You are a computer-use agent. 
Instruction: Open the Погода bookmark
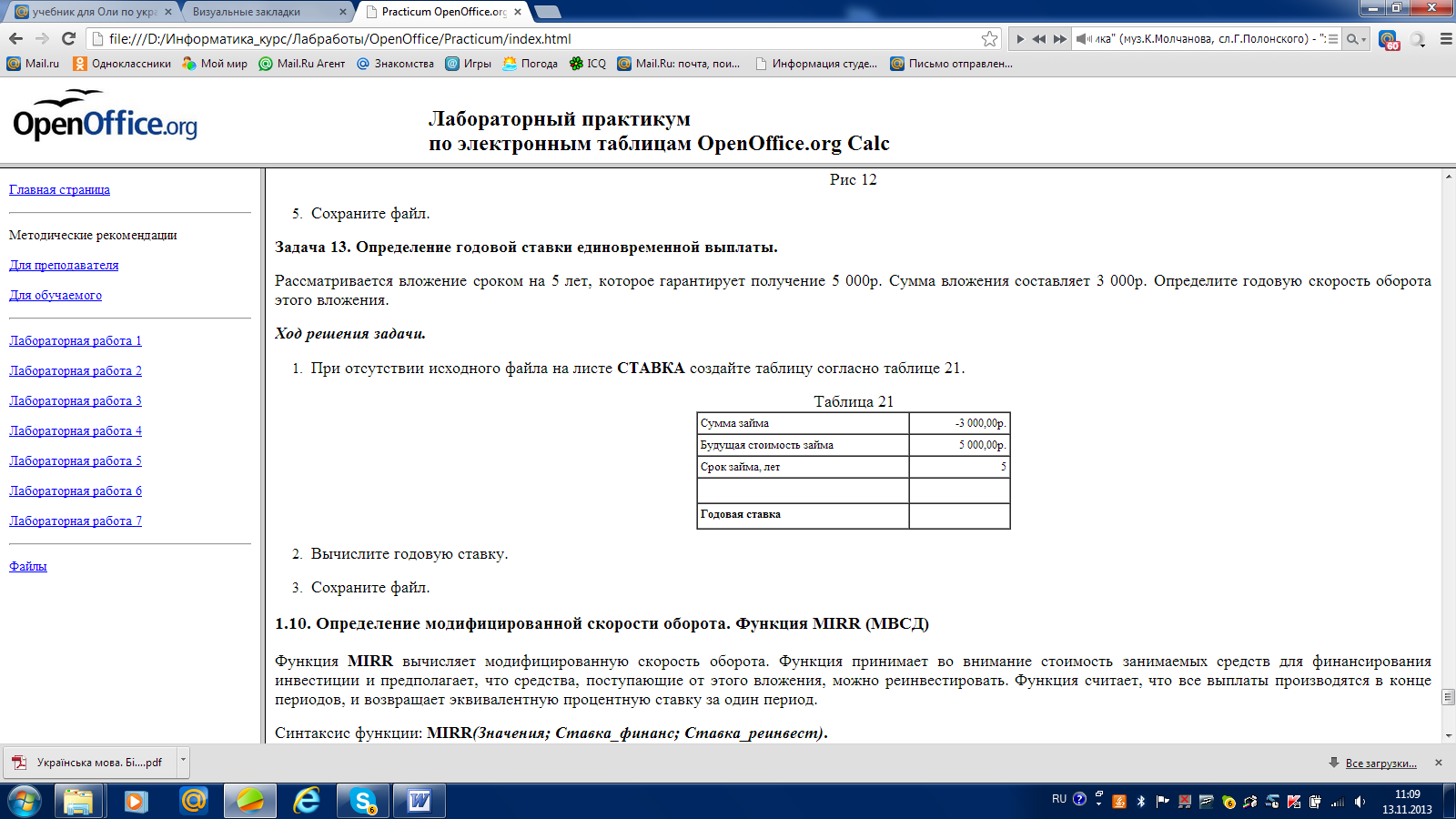click(x=530, y=64)
